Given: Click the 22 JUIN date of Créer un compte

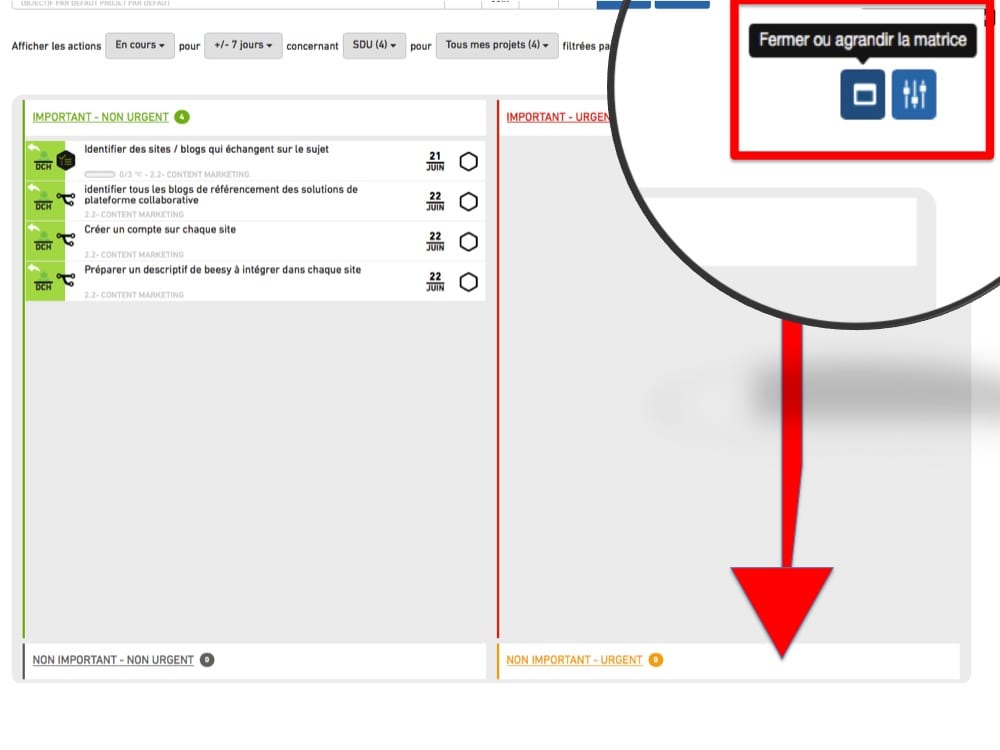Looking at the screenshot, I should point(435,242).
